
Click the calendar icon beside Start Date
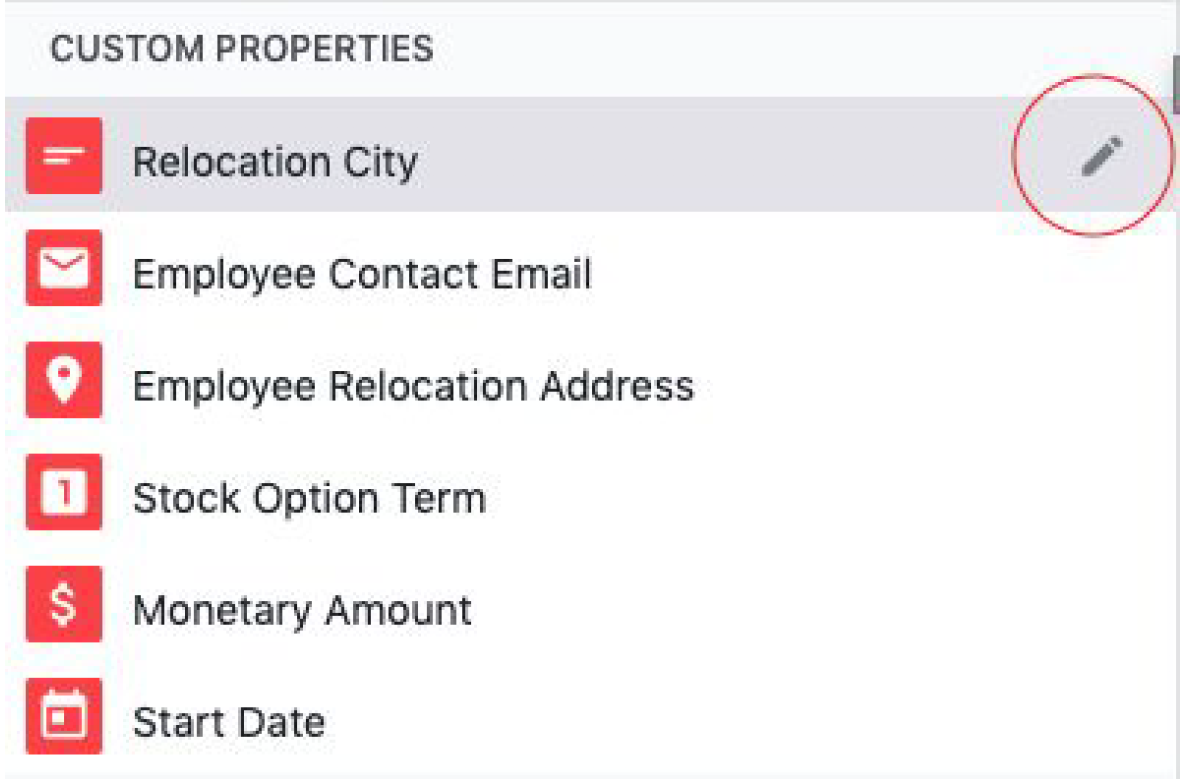click(x=64, y=716)
